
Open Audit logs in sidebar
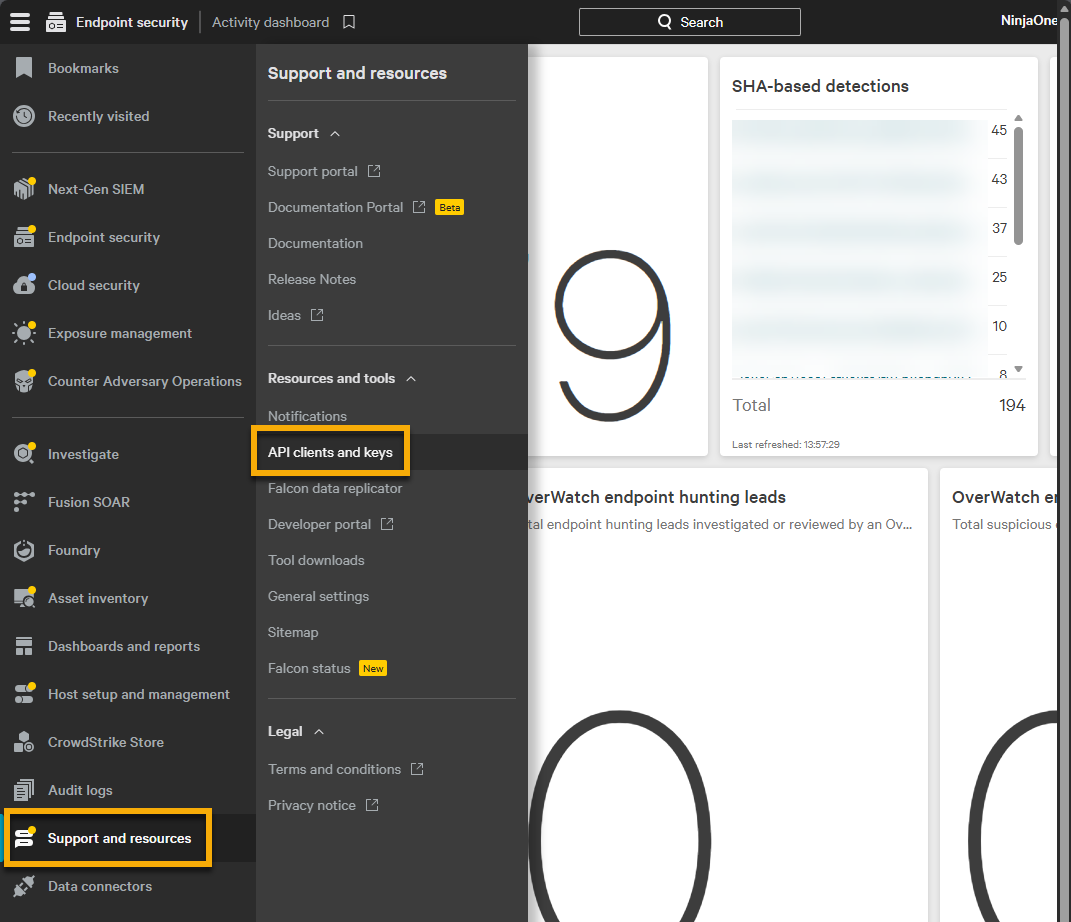click(80, 790)
